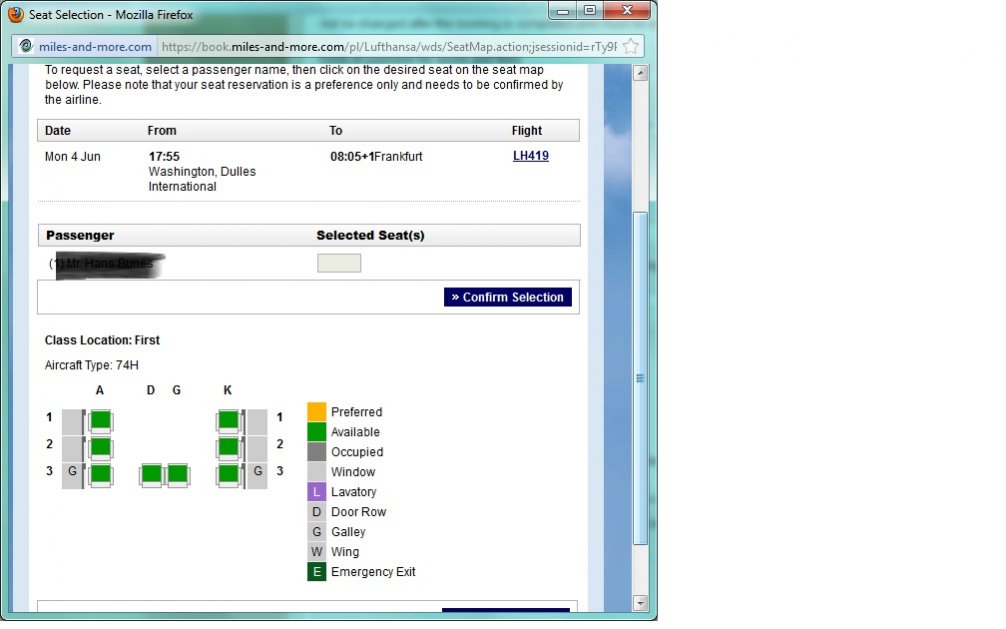Screen dimensions: 1006x629
Task: Select middle seat 3G
Action: (x=177, y=474)
